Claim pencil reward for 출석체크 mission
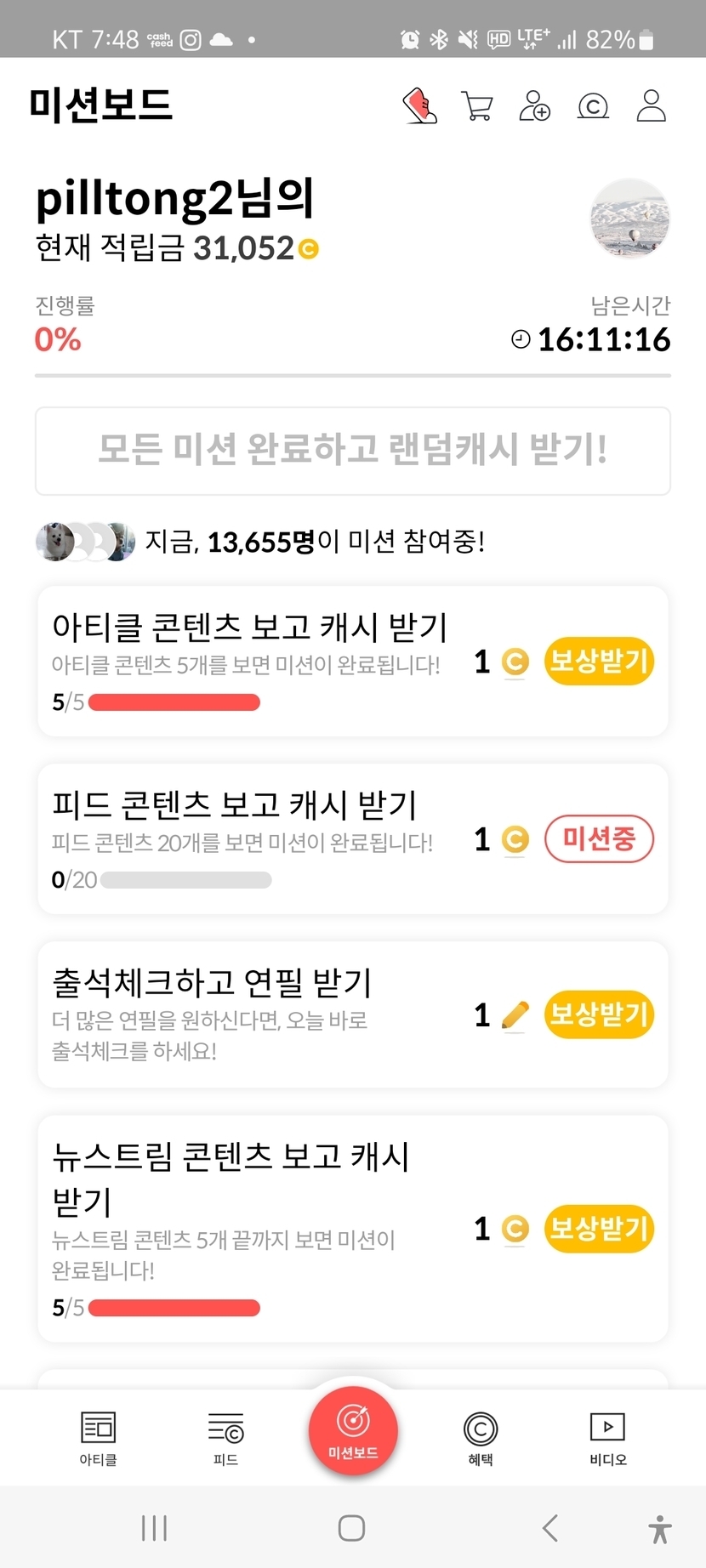The width and height of the screenshot is (706, 1568). (x=599, y=1014)
